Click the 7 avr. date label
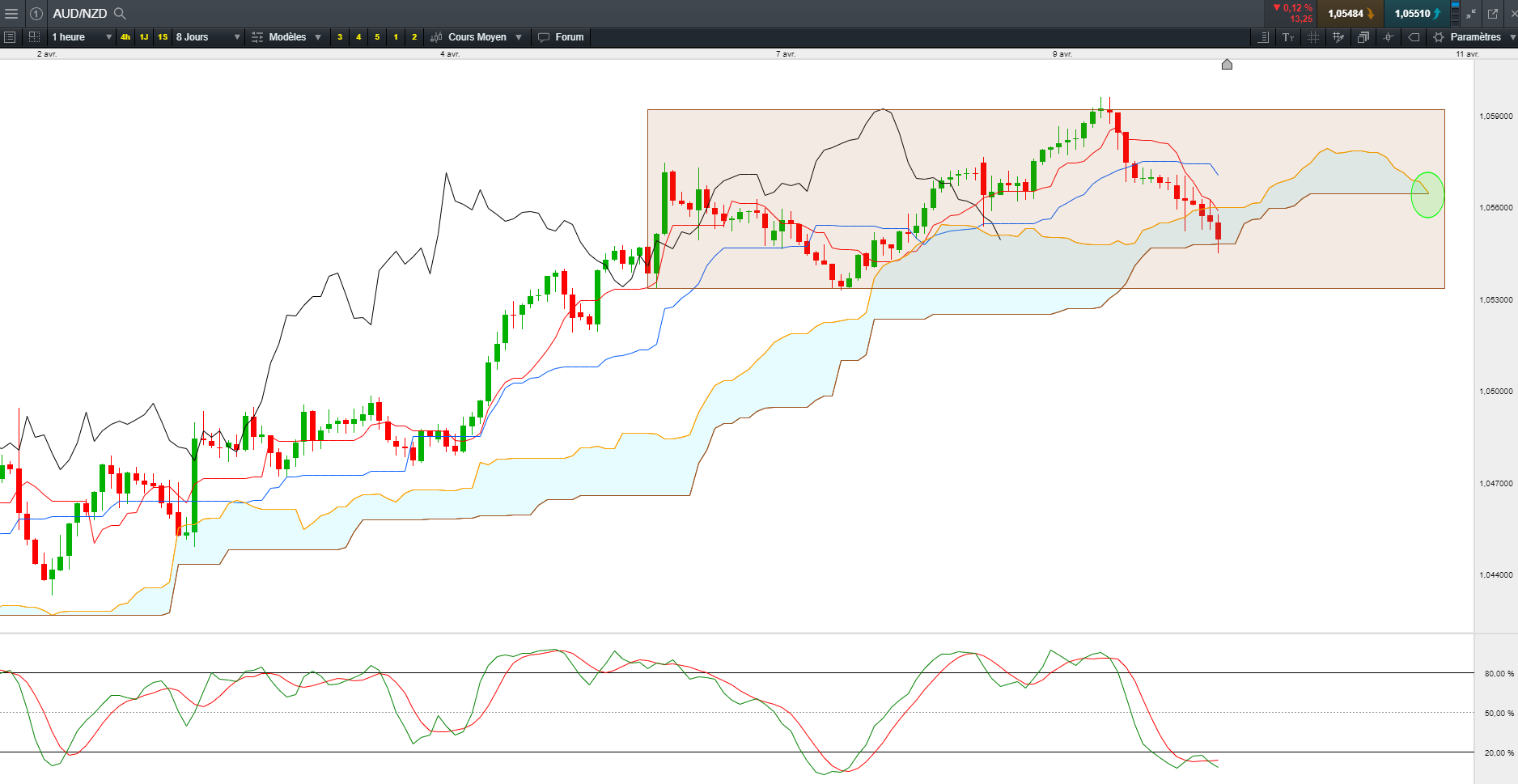This screenshot has height=784, width=1518. point(786,54)
